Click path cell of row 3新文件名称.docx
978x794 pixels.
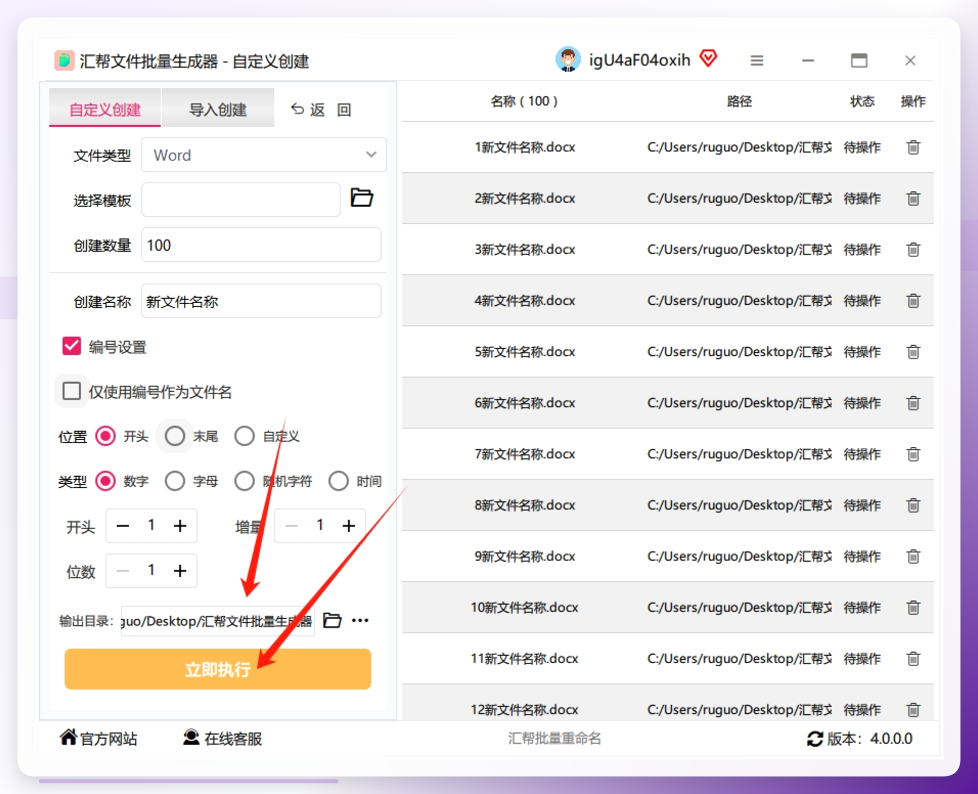739,249
